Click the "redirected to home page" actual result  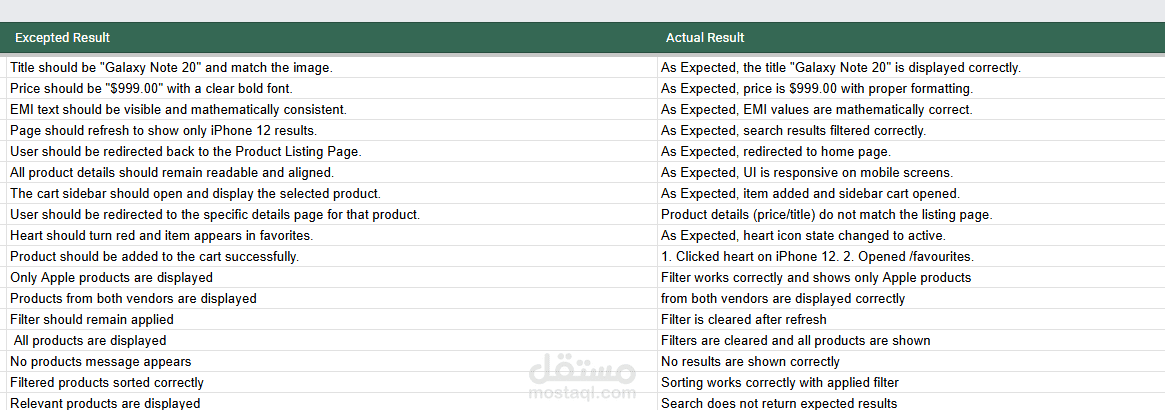pyautogui.click(x=775, y=152)
